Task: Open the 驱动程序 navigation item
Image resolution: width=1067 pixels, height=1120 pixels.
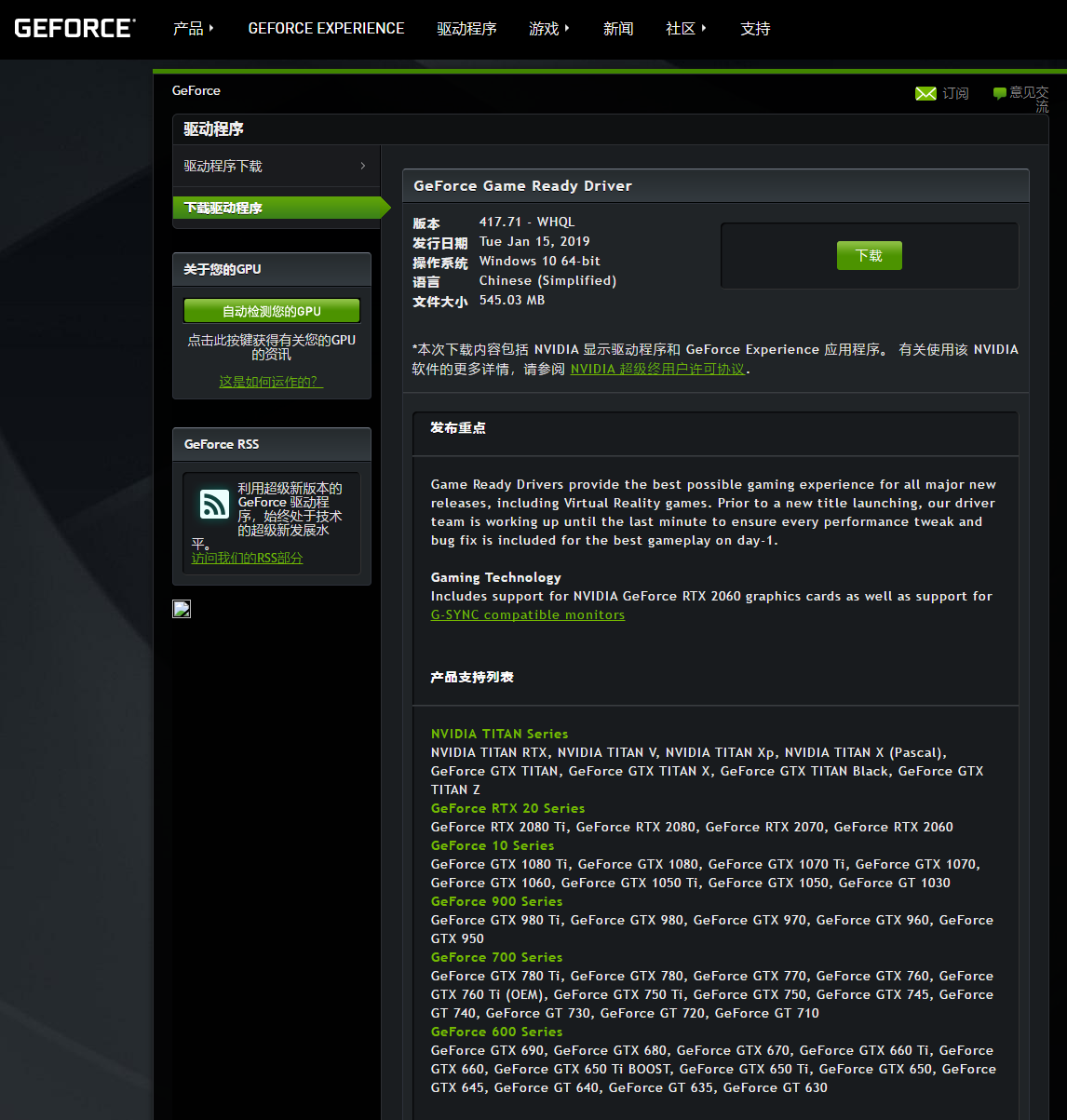Action: tap(466, 29)
